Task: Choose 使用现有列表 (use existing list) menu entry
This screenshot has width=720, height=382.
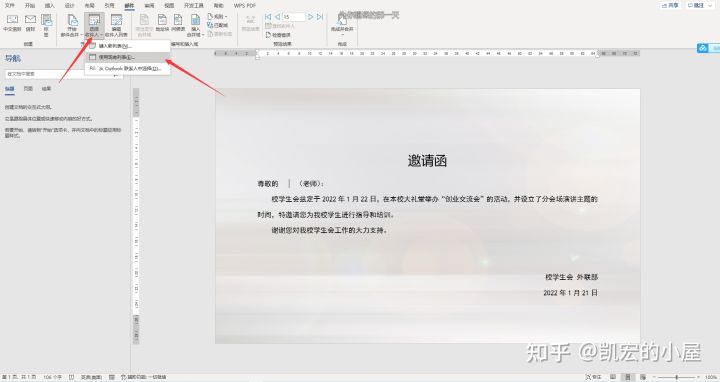Action: coord(127,57)
